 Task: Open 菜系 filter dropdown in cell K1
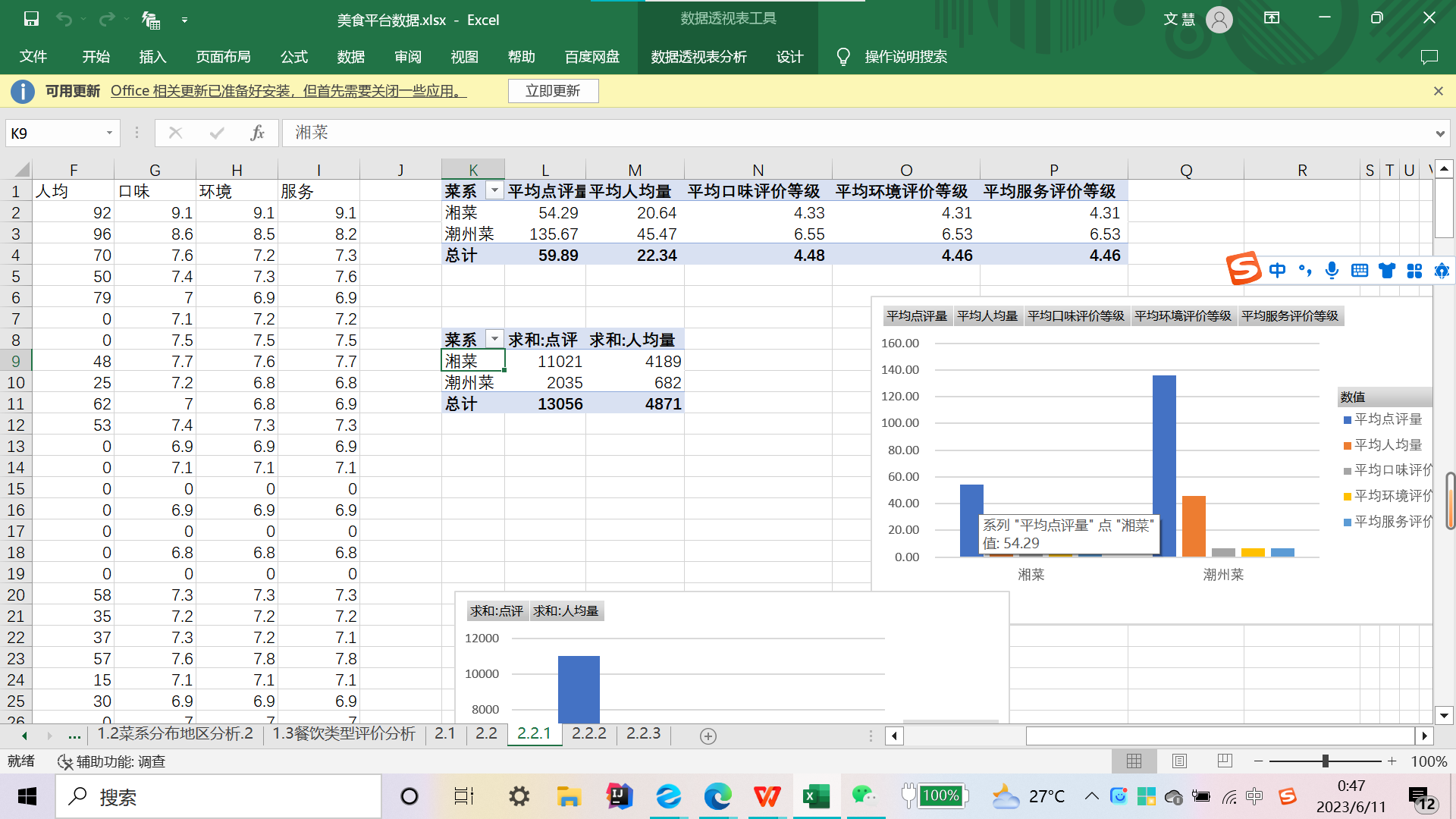click(494, 190)
